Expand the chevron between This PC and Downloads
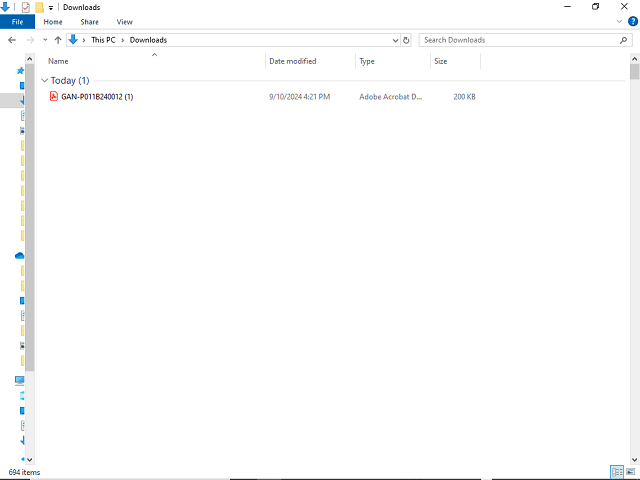The image size is (640, 480). (x=122, y=40)
